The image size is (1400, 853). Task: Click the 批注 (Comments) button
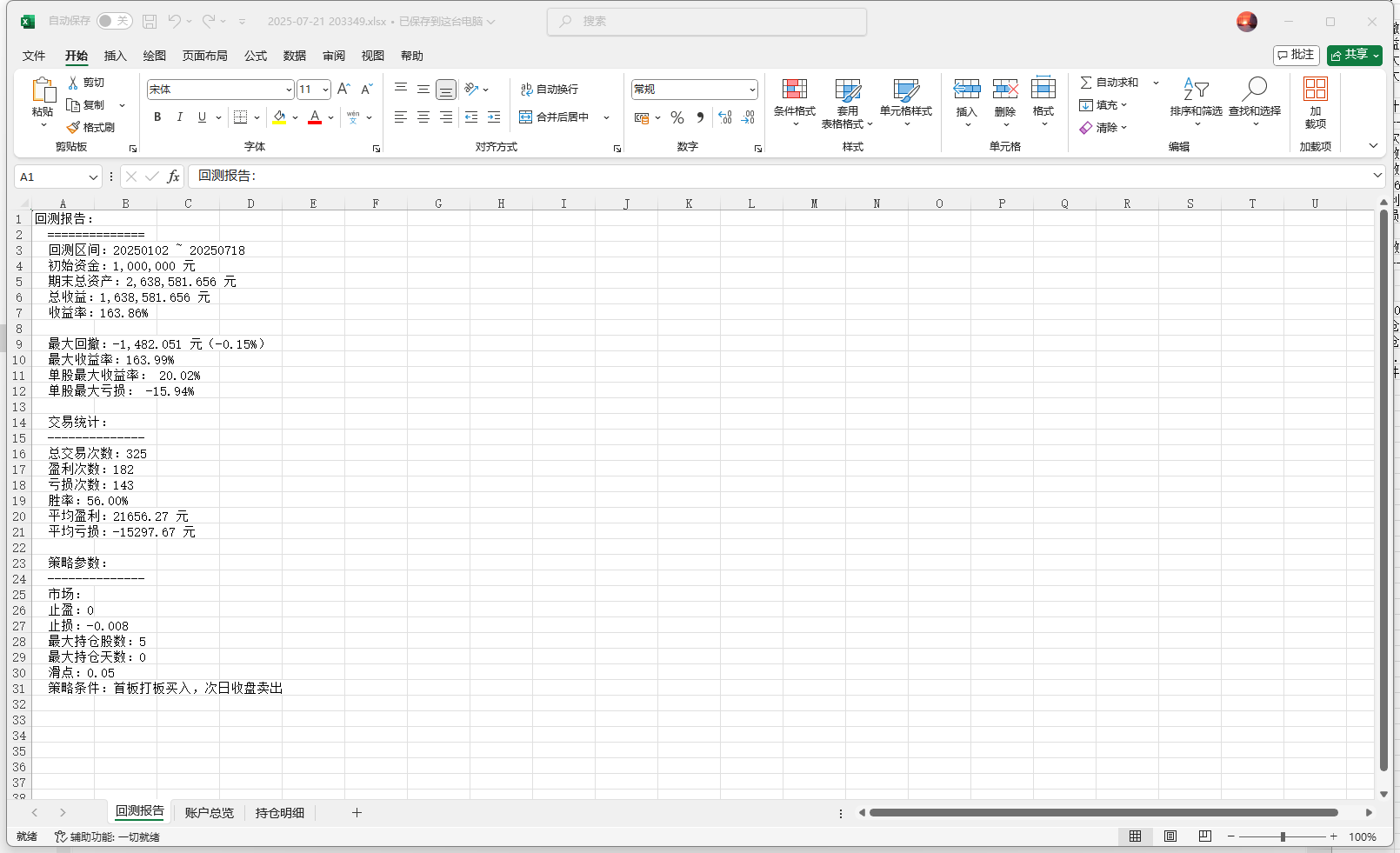click(1296, 55)
